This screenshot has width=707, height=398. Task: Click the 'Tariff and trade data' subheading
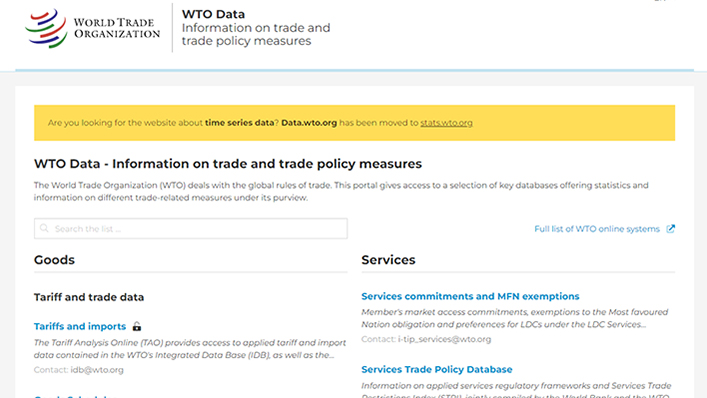[89, 297]
